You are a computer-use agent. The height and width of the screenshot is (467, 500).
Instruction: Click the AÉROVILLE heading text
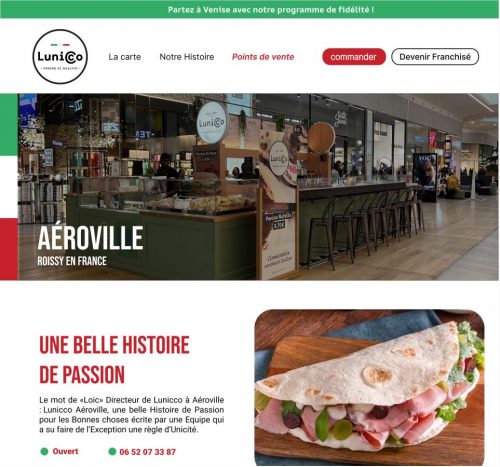click(x=90, y=238)
